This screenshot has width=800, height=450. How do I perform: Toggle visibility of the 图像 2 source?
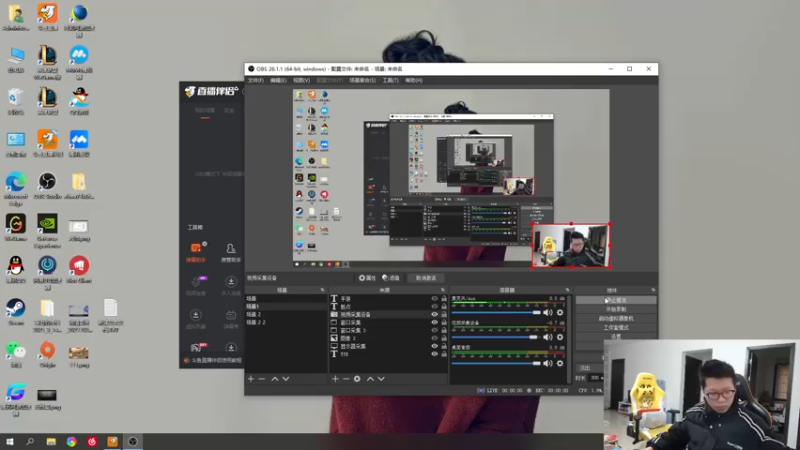(434, 338)
